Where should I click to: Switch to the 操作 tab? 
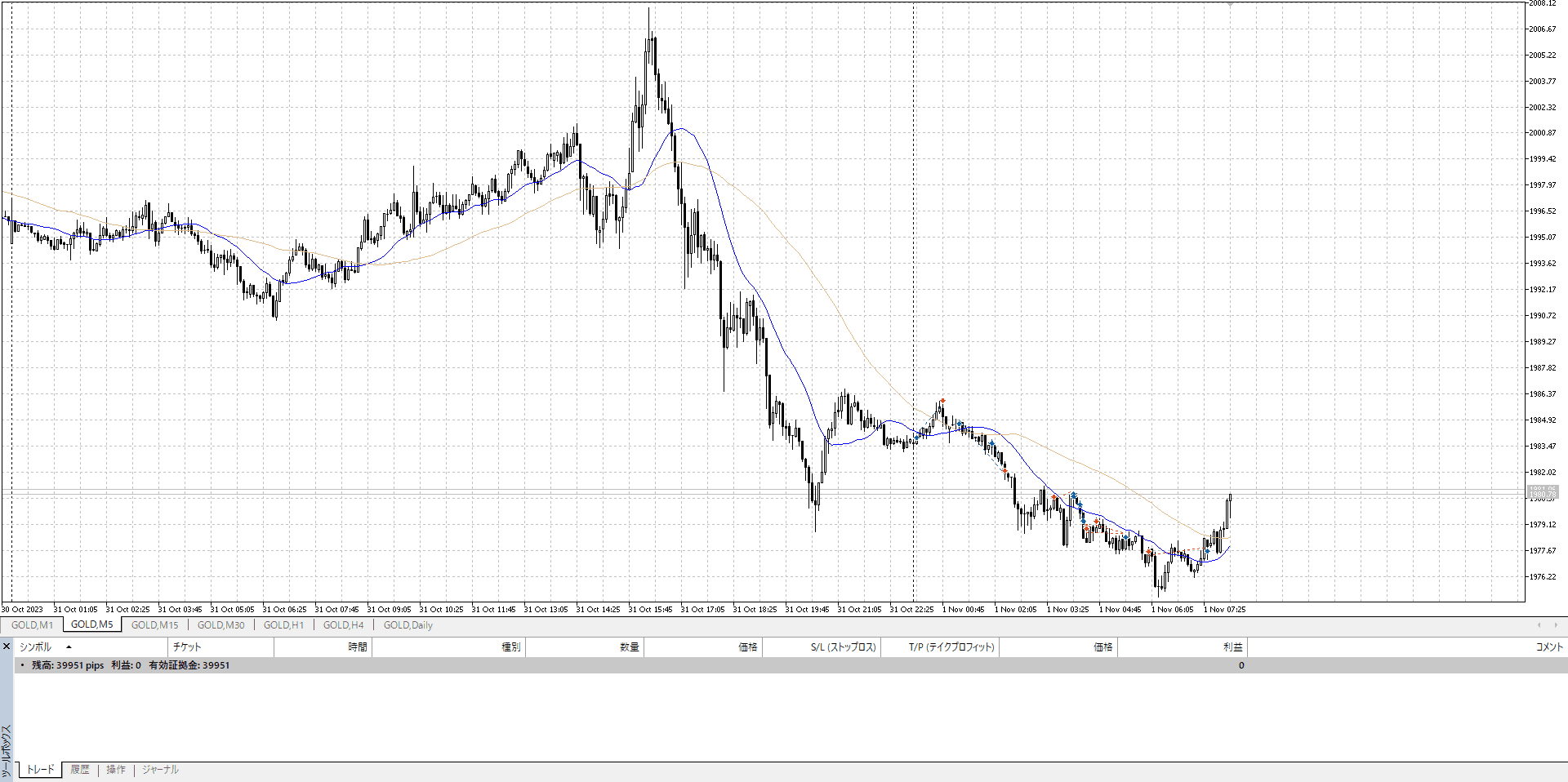coord(116,770)
